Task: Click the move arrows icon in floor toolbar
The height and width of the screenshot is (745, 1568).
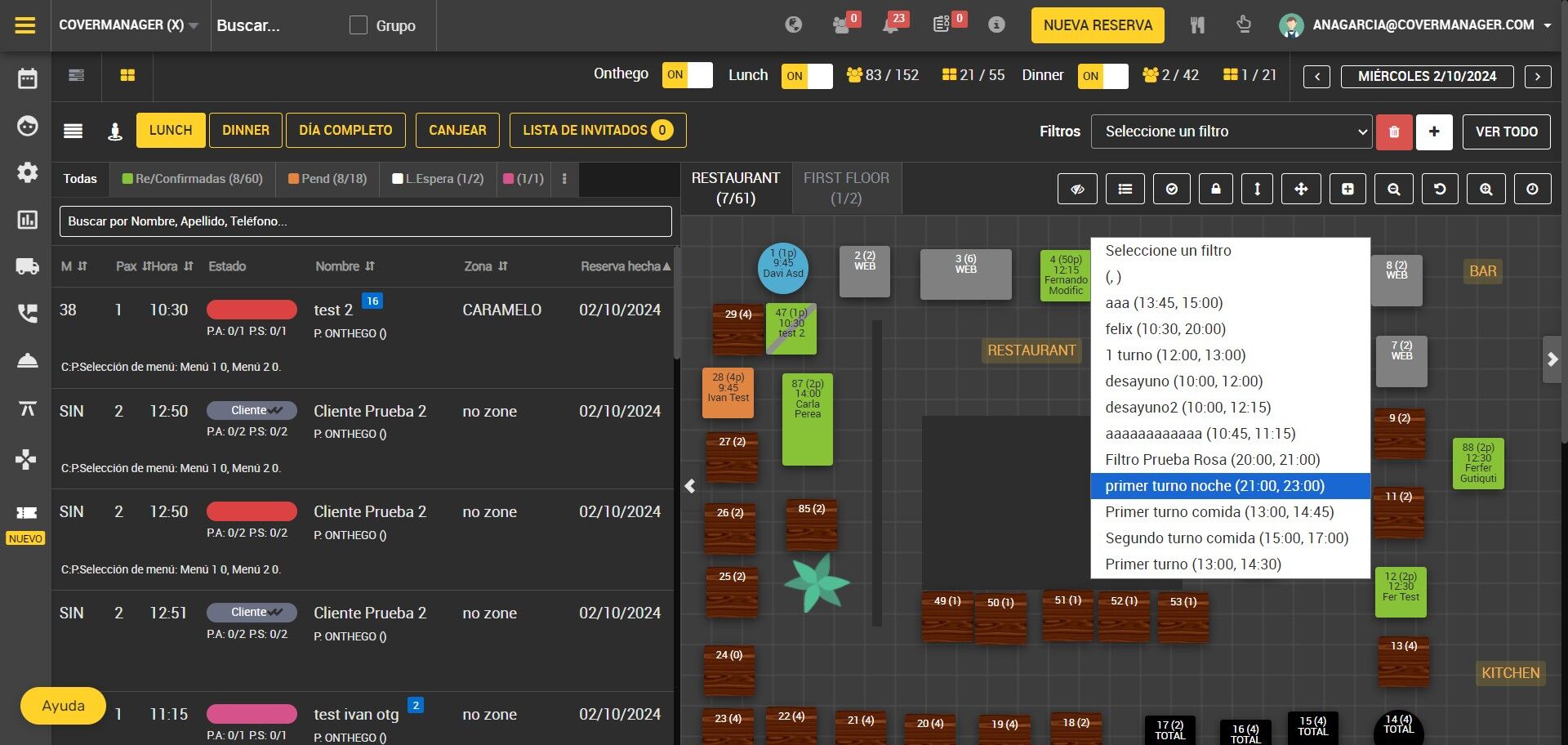Action: [x=1301, y=189]
